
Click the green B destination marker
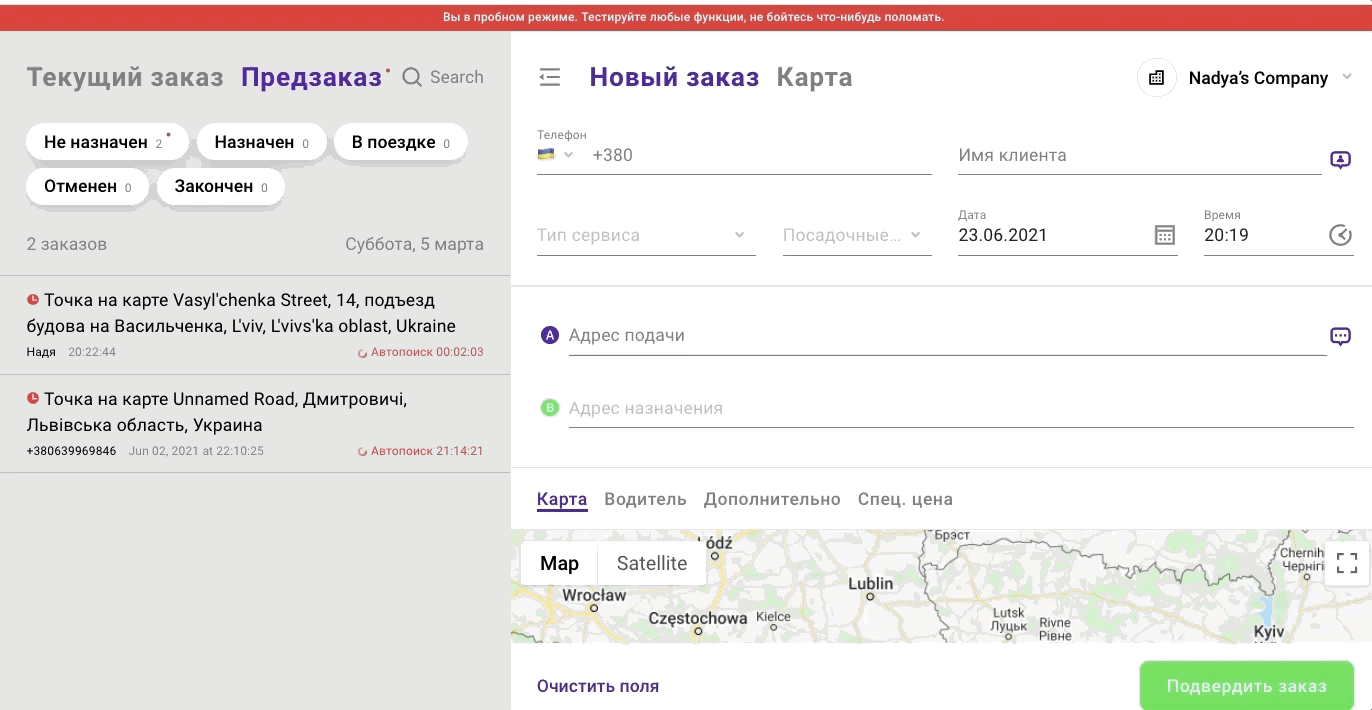point(549,408)
